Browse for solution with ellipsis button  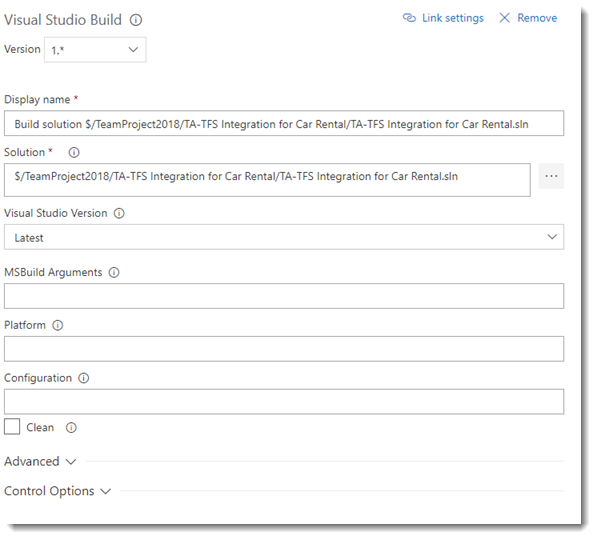coord(551,176)
